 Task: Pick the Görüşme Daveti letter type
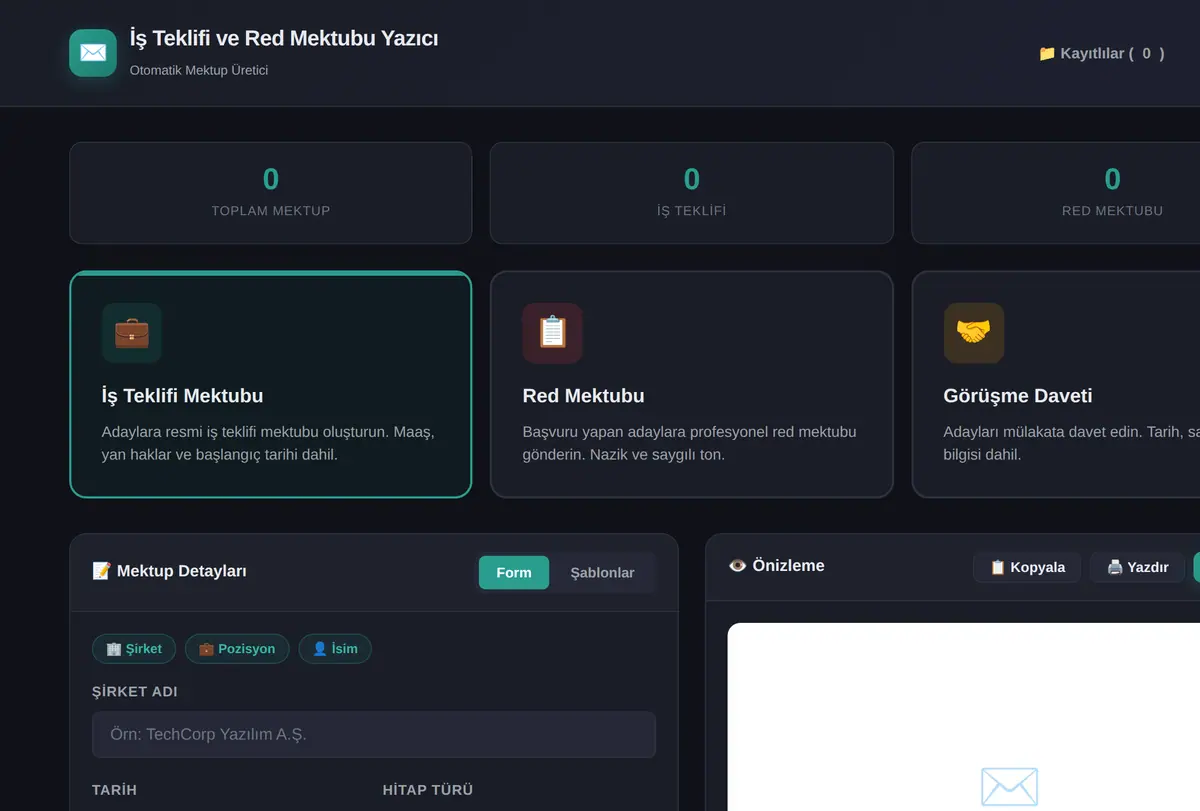coord(1056,384)
